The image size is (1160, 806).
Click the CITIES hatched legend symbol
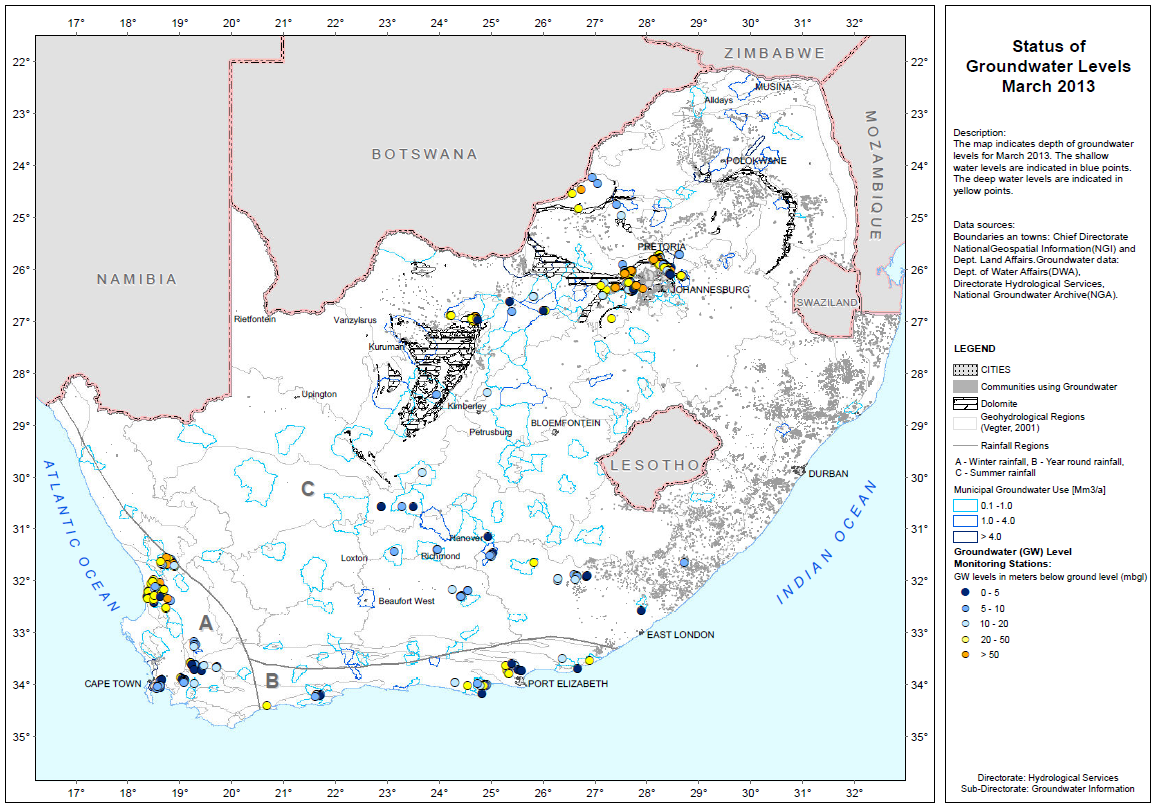click(966, 370)
